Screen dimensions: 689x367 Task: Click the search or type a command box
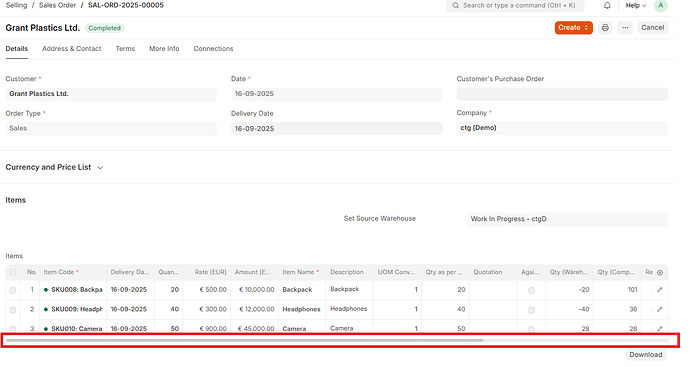coord(515,5)
